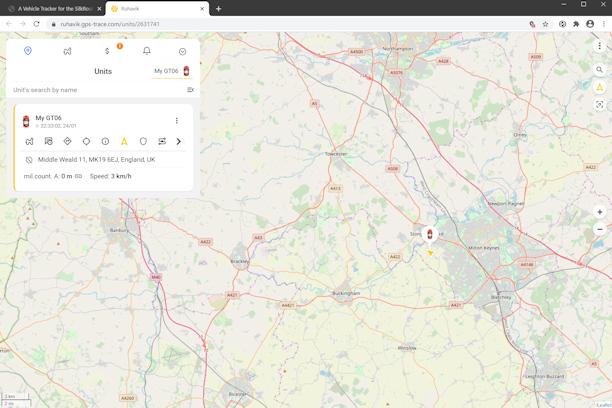Click the Units panel heading
This screenshot has width=612, height=408.
(x=103, y=71)
